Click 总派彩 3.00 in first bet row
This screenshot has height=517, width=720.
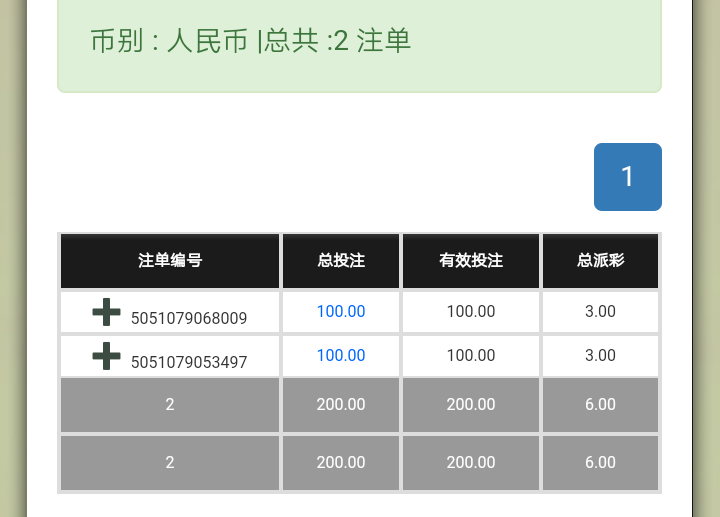[600, 312]
